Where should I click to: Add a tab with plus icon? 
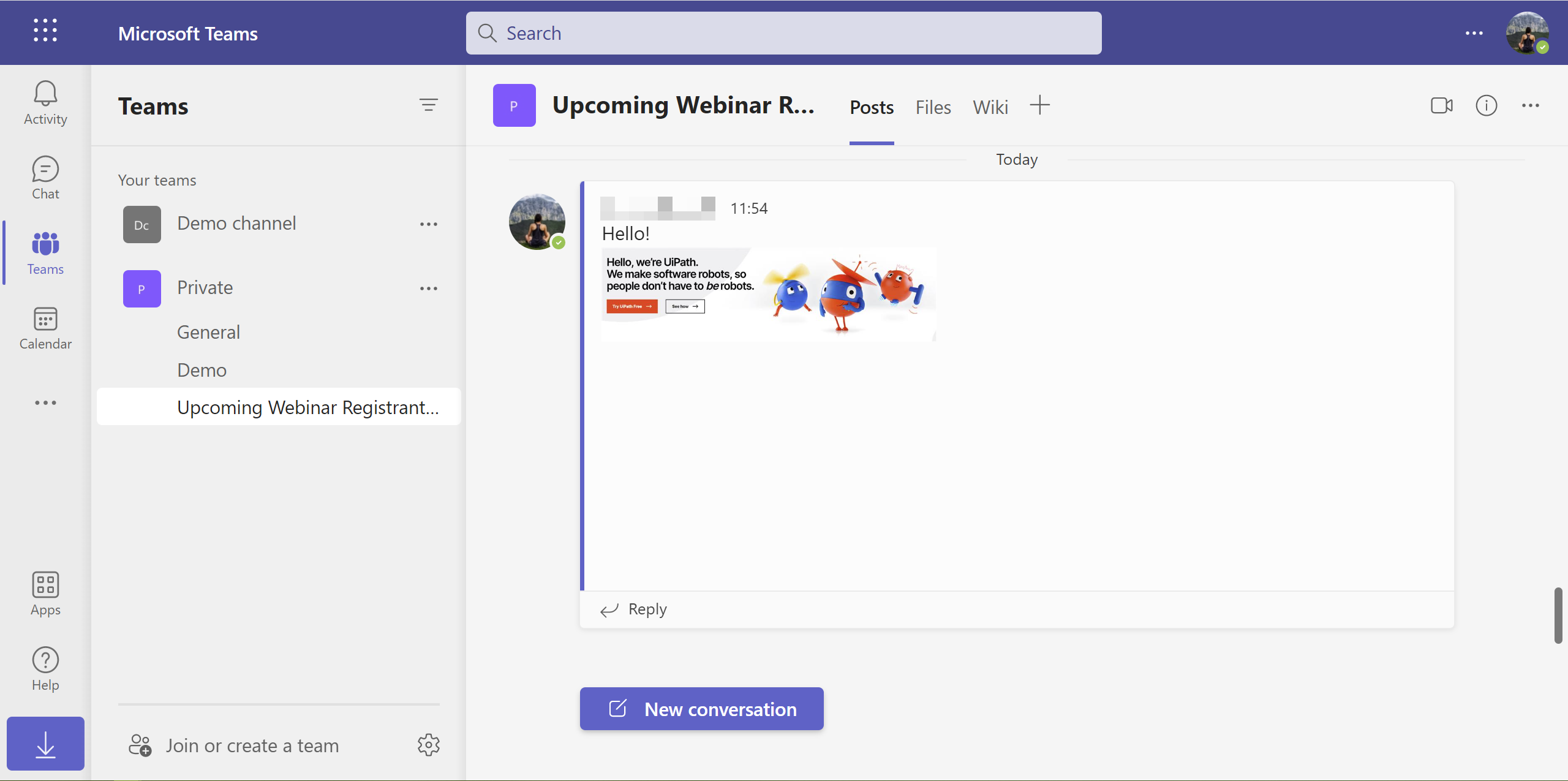[1040, 105]
